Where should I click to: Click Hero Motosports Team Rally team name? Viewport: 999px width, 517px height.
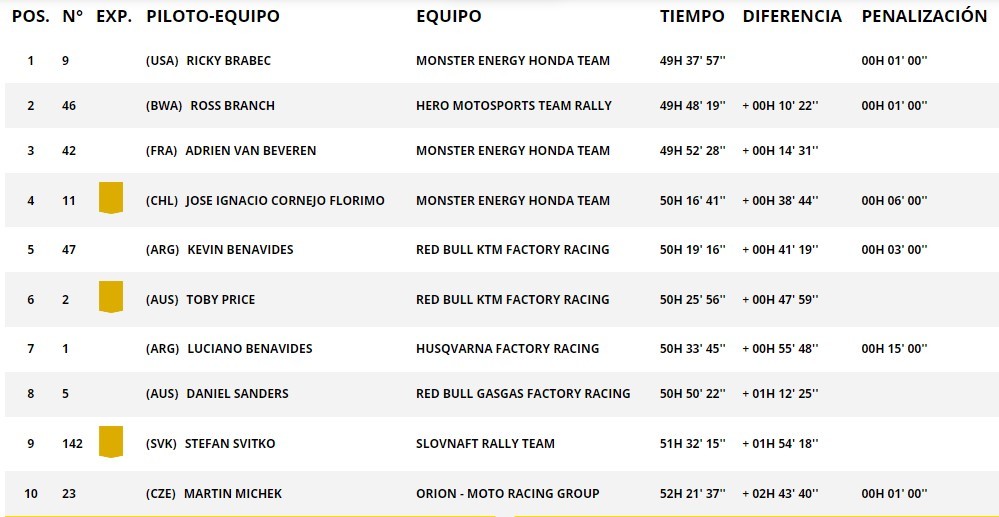[x=514, y=106]
